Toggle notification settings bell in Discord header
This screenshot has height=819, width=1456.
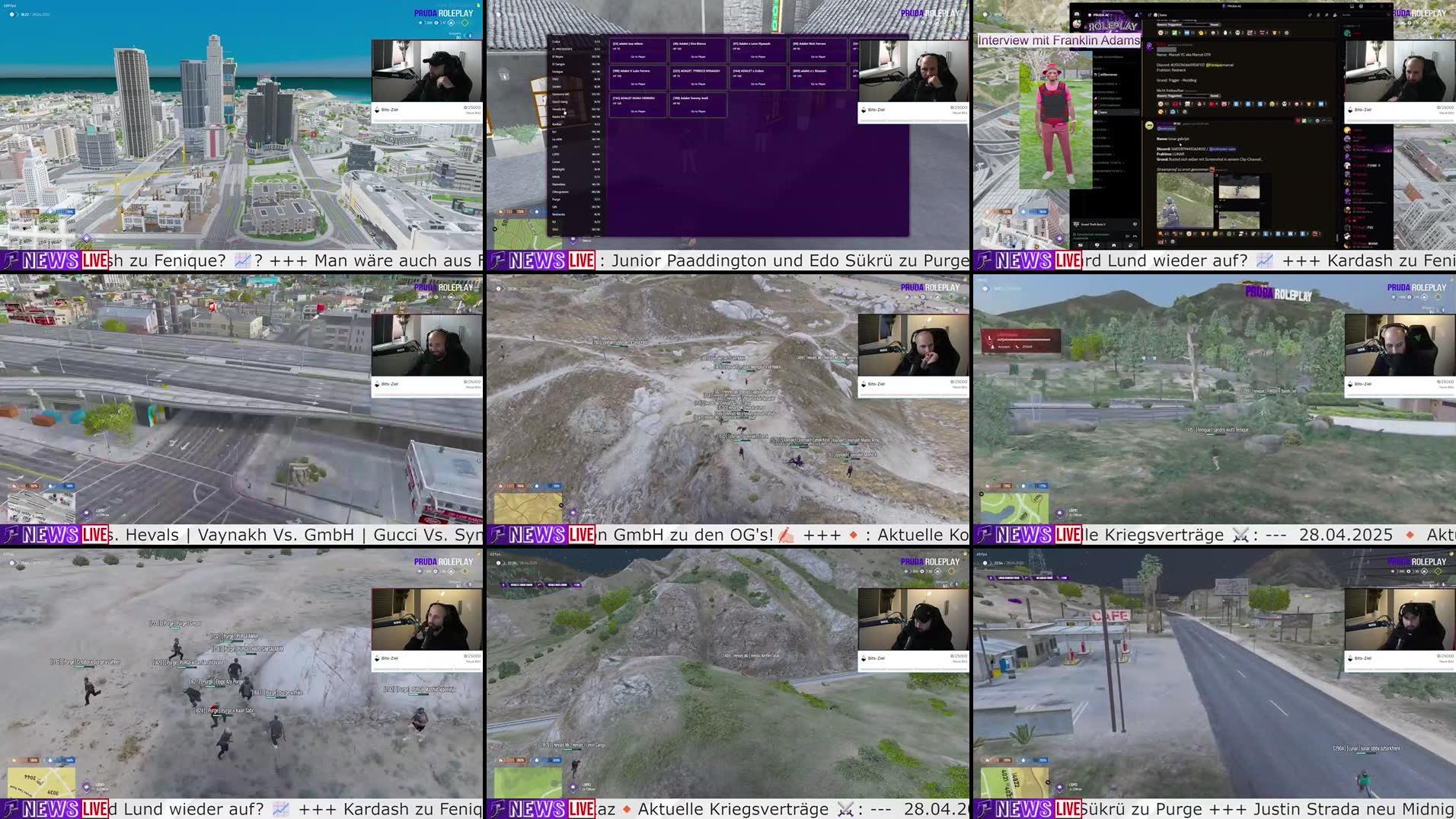1318,15
